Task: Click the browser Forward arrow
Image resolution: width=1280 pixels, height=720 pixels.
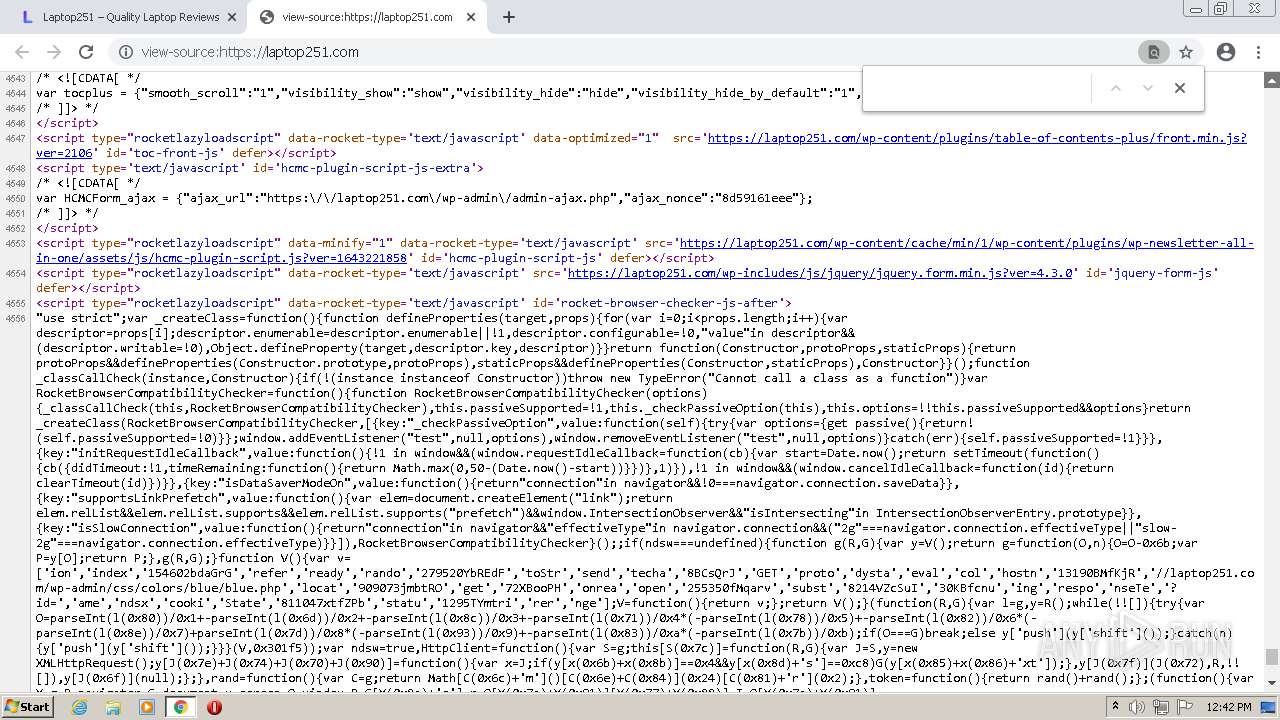Action: 54,52
